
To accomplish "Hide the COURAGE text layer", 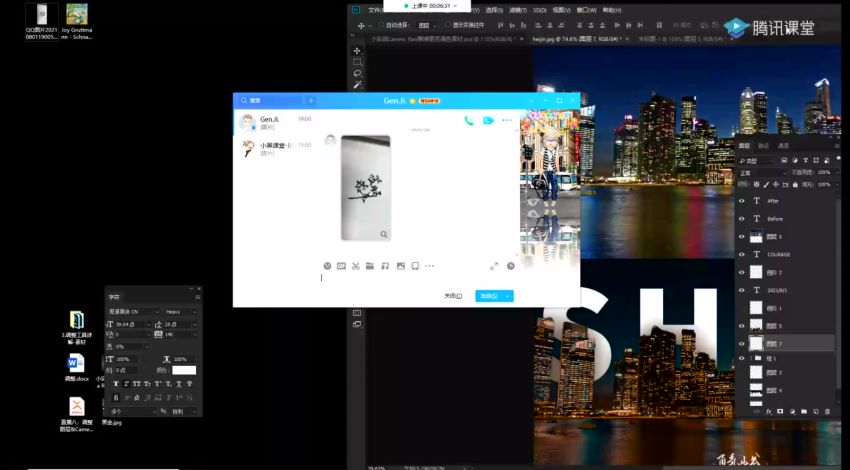I will pos(742,254).
